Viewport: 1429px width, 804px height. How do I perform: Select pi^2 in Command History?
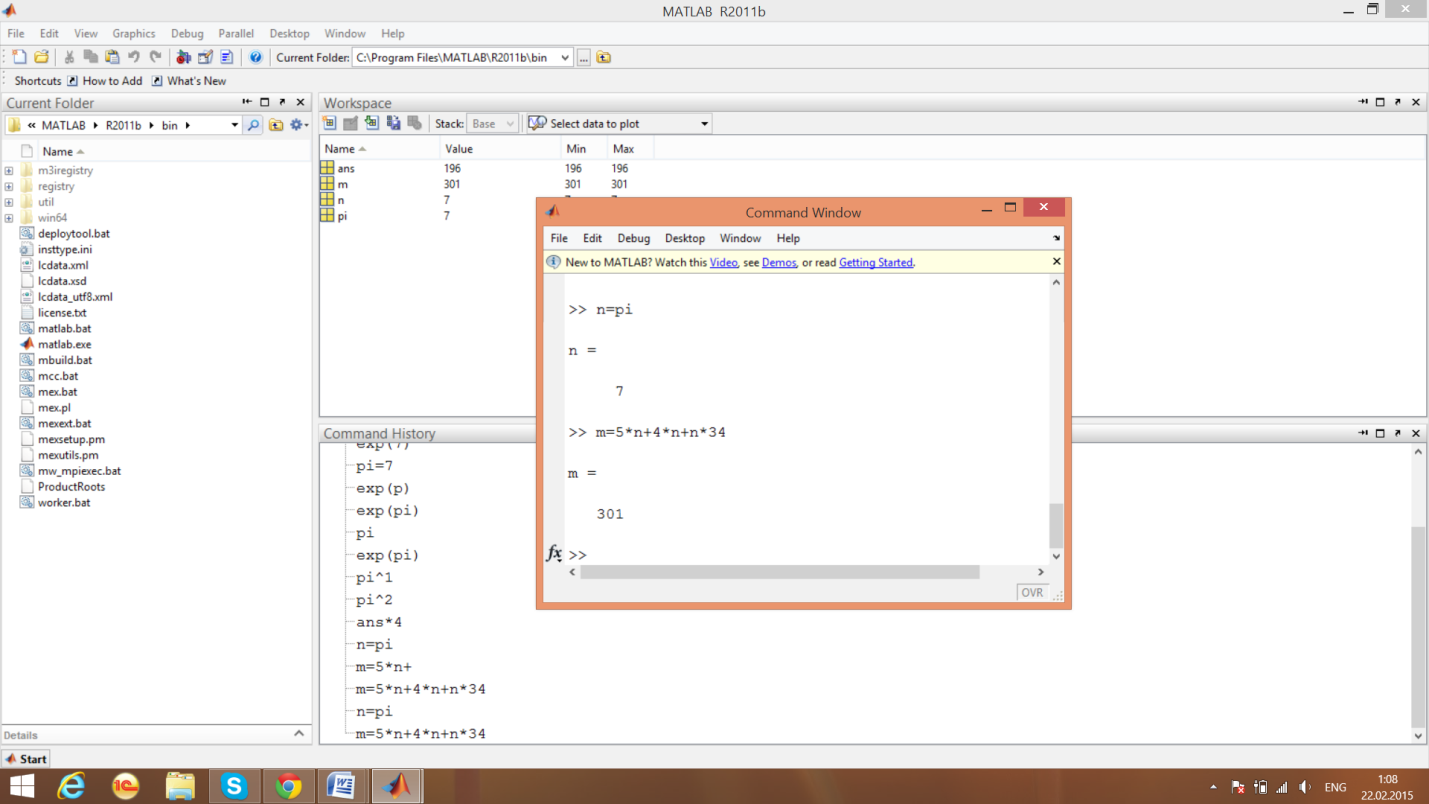[x=375, y=600]
